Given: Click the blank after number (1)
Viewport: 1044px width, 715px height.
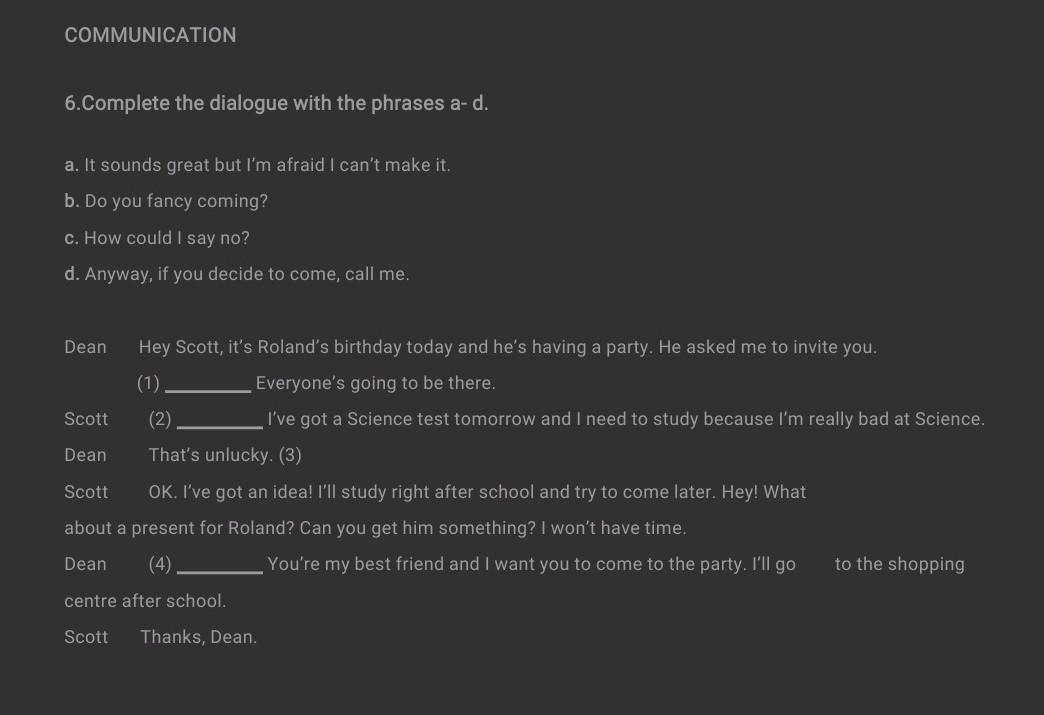Looking at the screenshot, I should pyautogui.click(x=207, y=385).
